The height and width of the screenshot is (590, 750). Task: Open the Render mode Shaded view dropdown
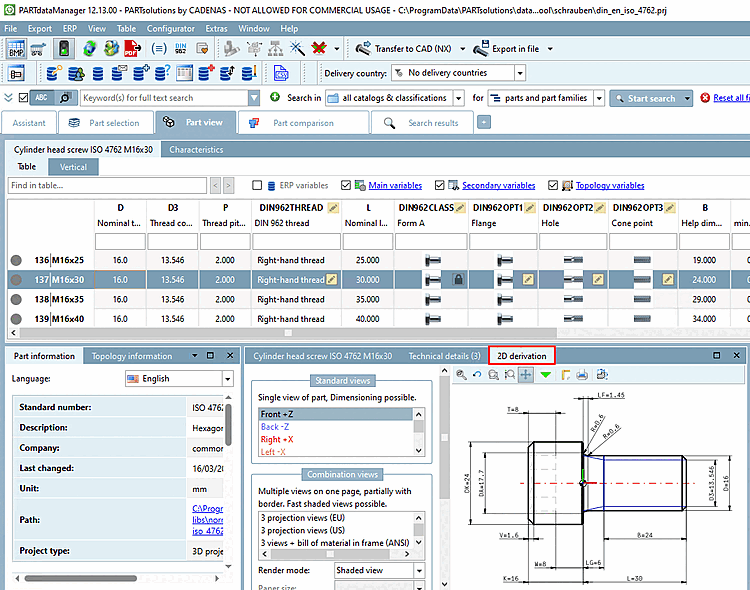coord(419,570)
